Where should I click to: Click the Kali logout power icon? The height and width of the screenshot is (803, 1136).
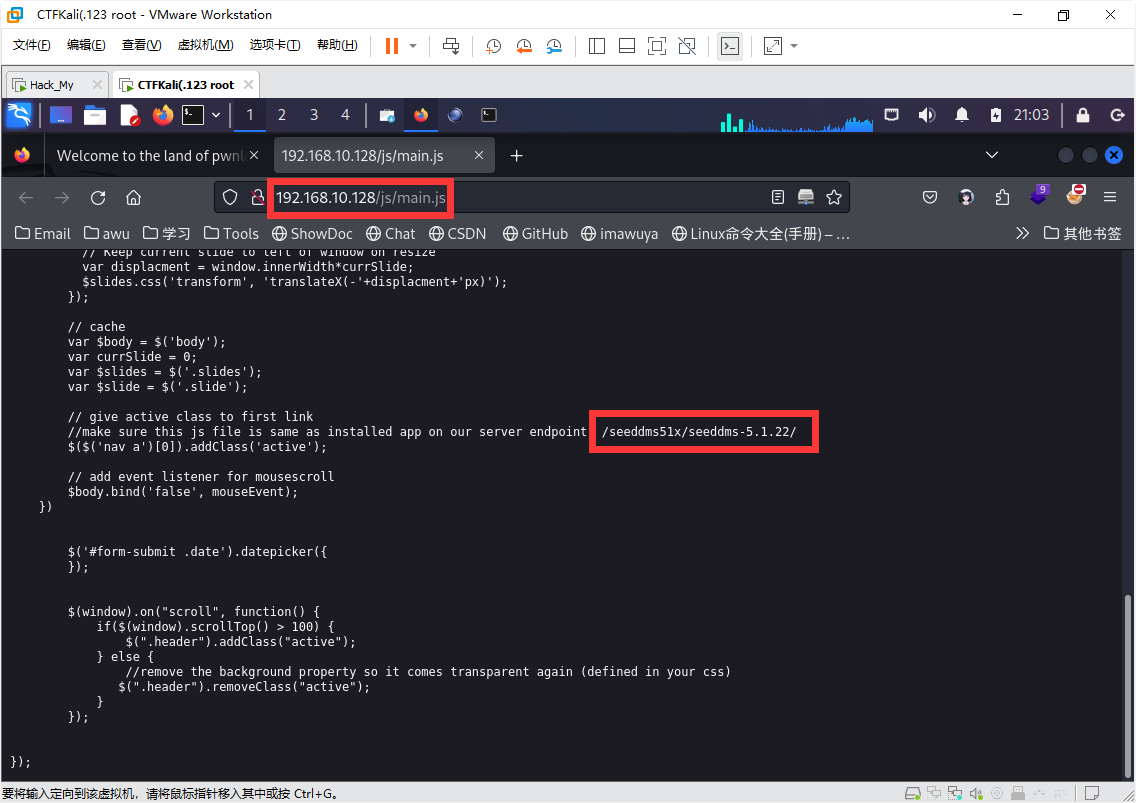(x=1117, y=115)
